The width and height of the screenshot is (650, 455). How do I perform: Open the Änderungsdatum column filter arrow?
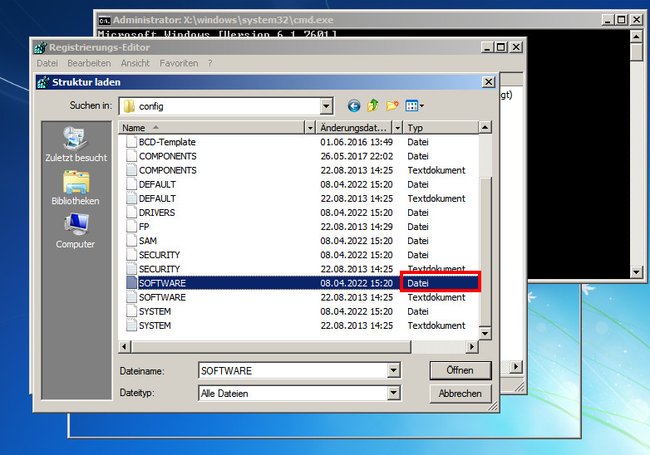pyautogui.click(x=398, y=128)
